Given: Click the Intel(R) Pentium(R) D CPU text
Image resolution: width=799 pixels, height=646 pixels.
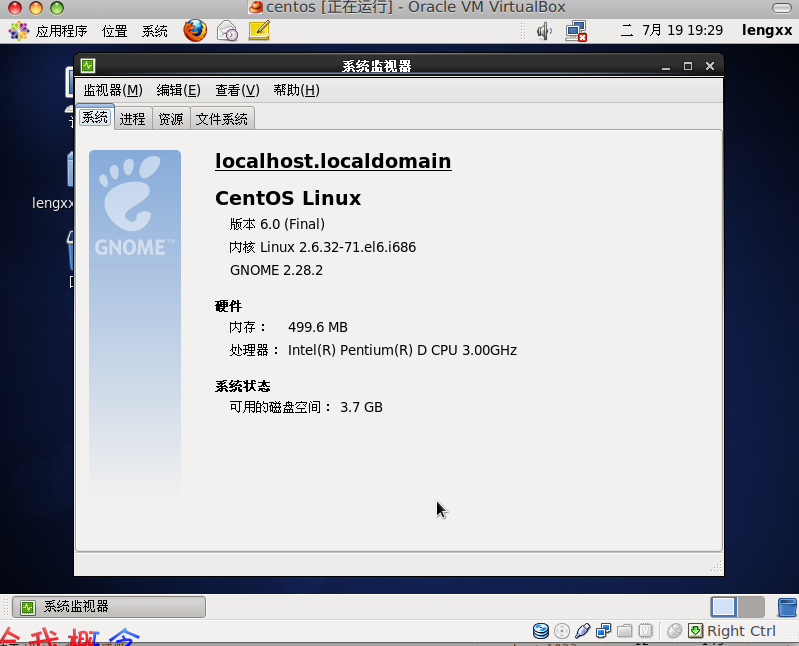Looking at the screenshot, I should coord(402,350).
